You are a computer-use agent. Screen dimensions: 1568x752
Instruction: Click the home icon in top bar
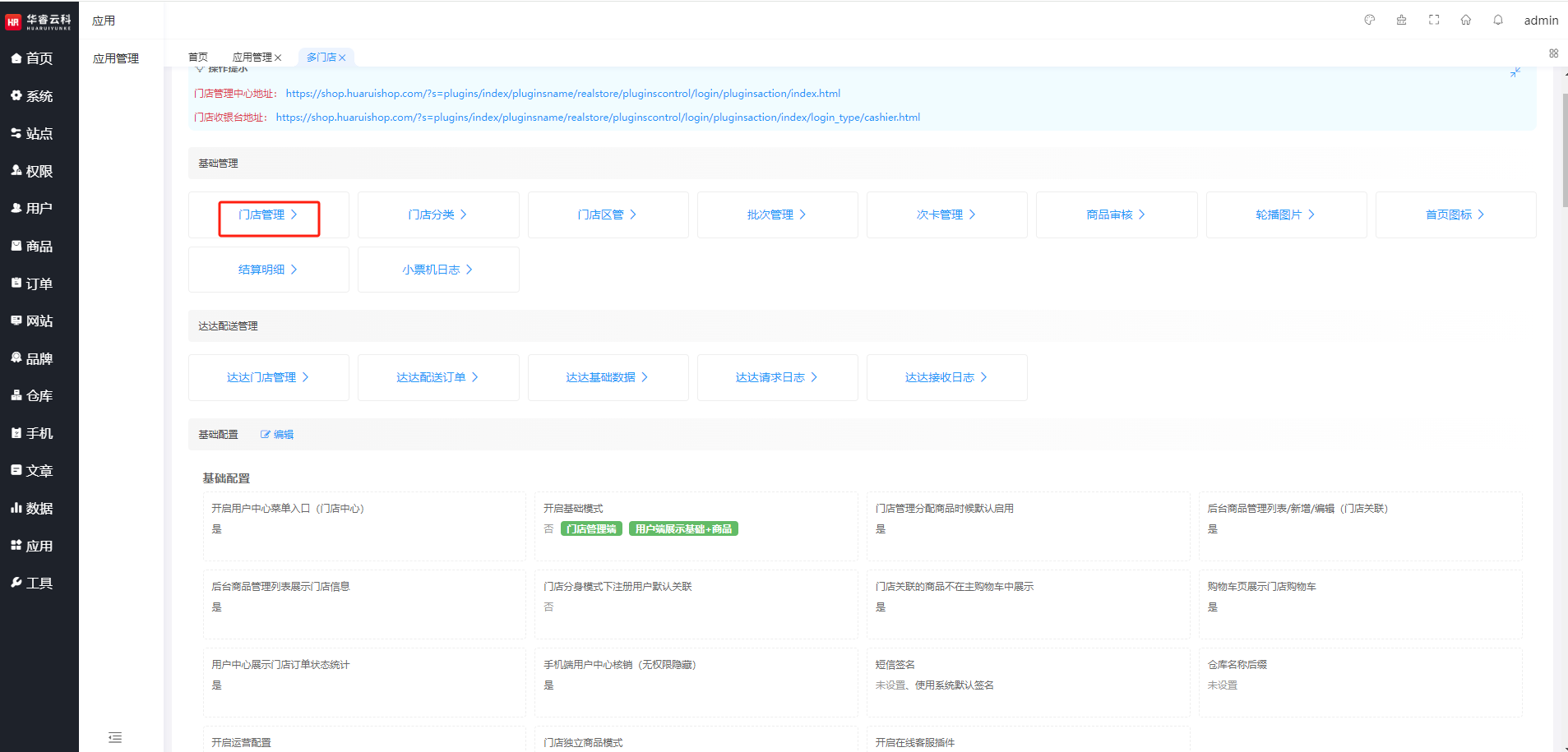click(x=1465, y=20)
